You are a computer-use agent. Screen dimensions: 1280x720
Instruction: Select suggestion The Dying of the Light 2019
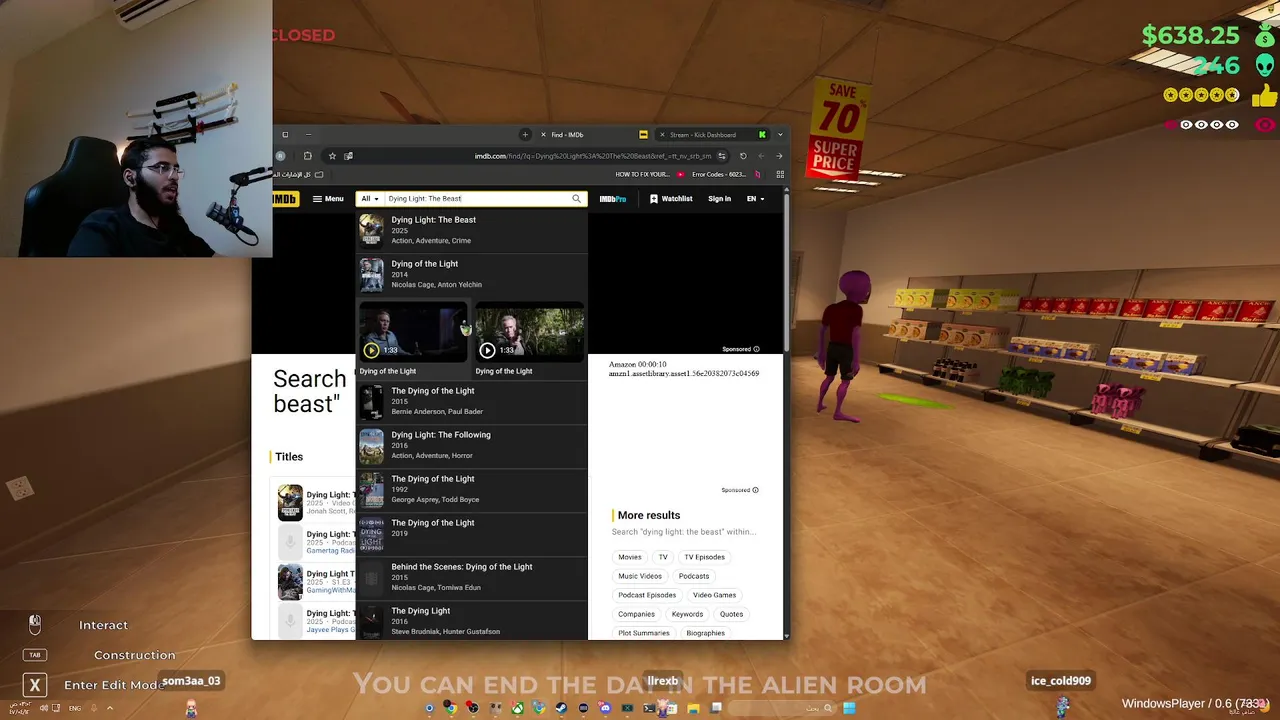tap(471, 533)
